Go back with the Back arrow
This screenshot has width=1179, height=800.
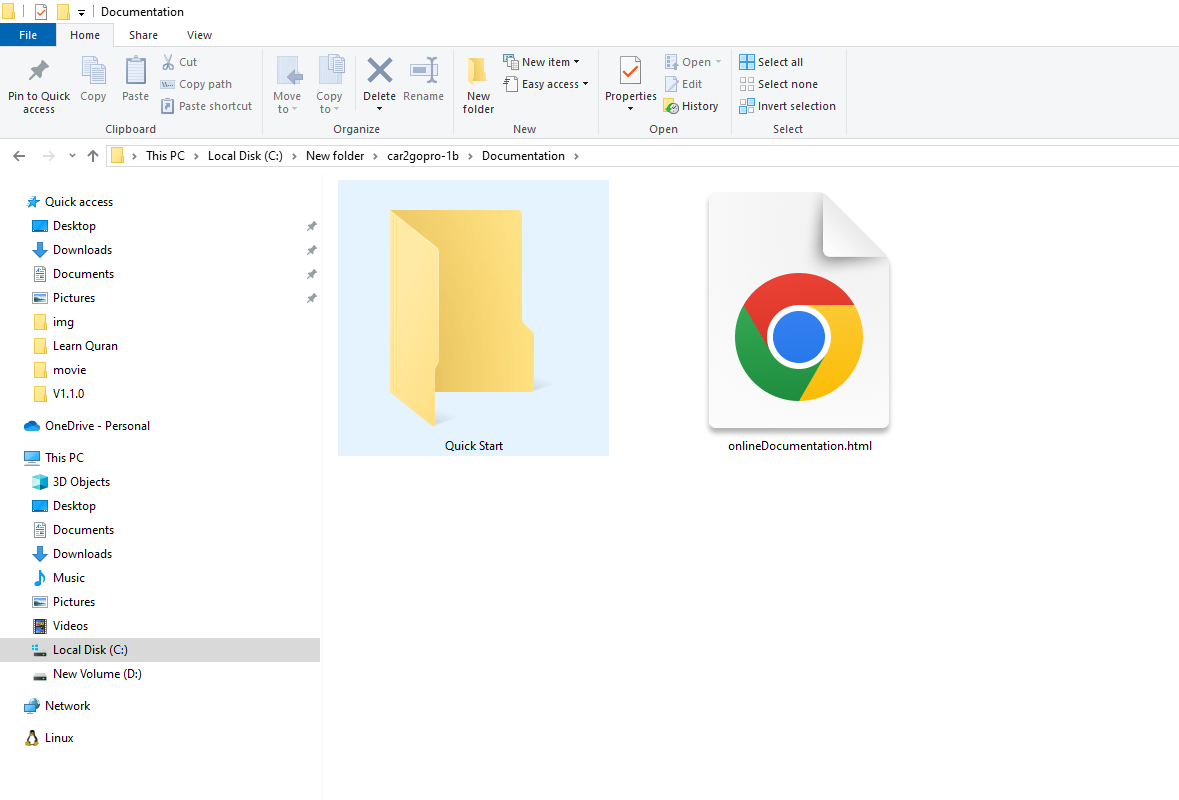[x=20, y=156]
